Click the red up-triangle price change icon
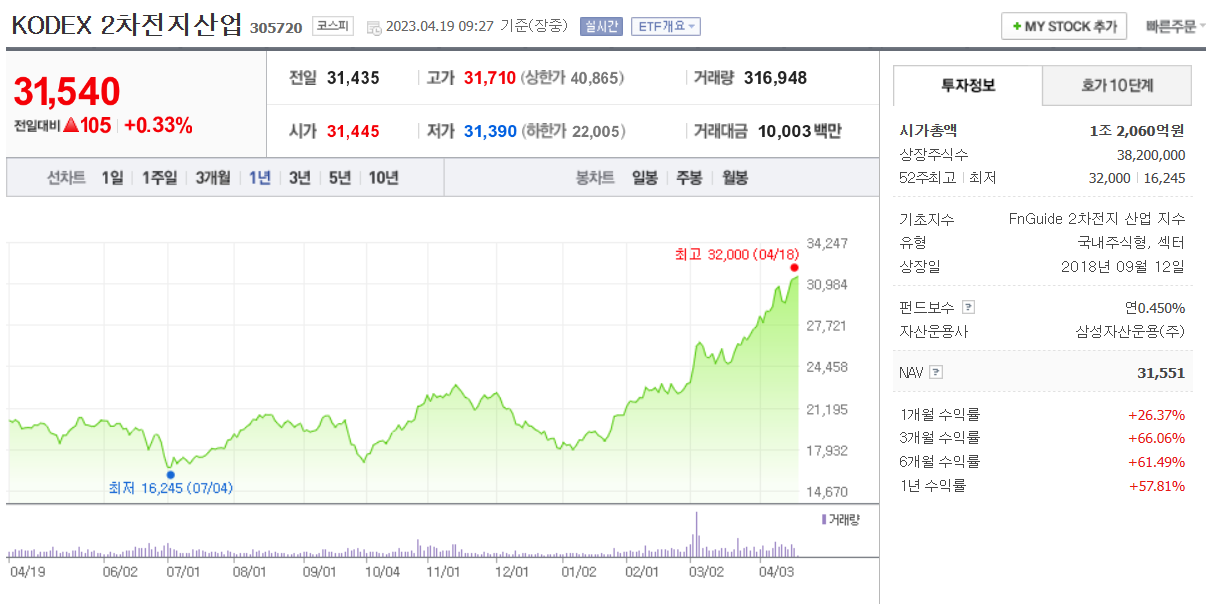Viewport: 1217px width, 604px height. click(x=70, y=126)
